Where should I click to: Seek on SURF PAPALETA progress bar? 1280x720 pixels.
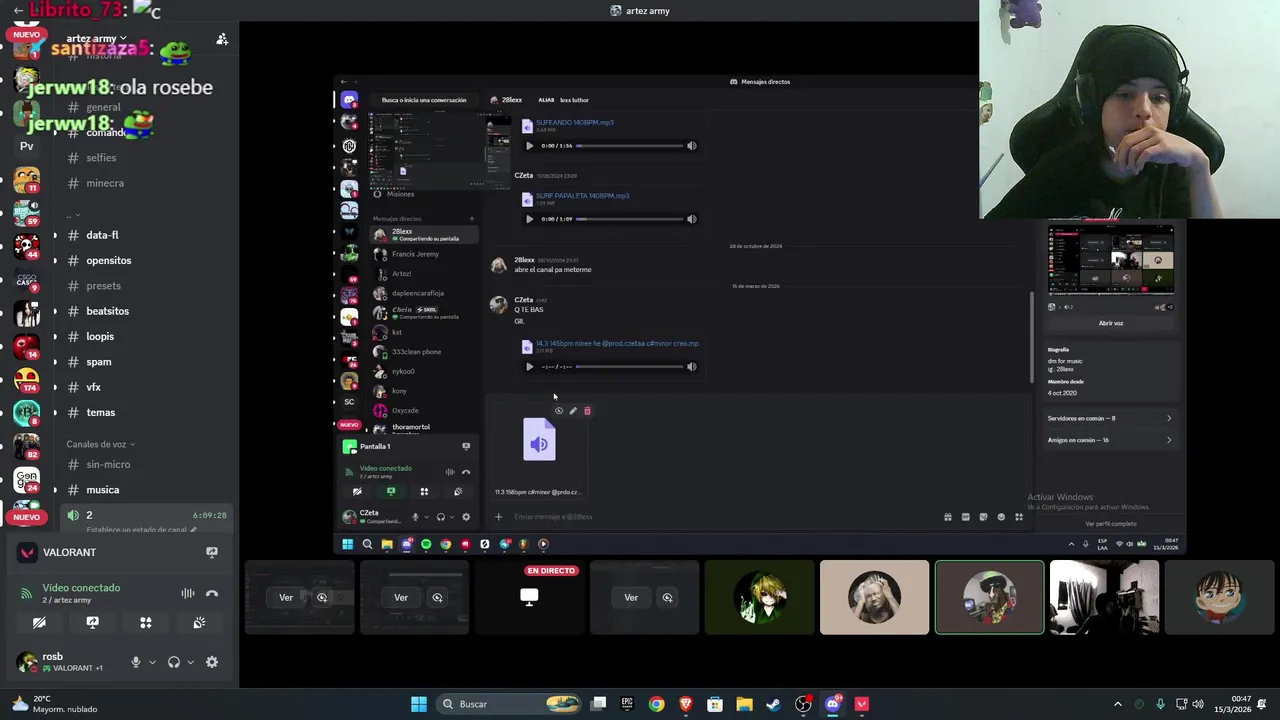coord(629,219)
